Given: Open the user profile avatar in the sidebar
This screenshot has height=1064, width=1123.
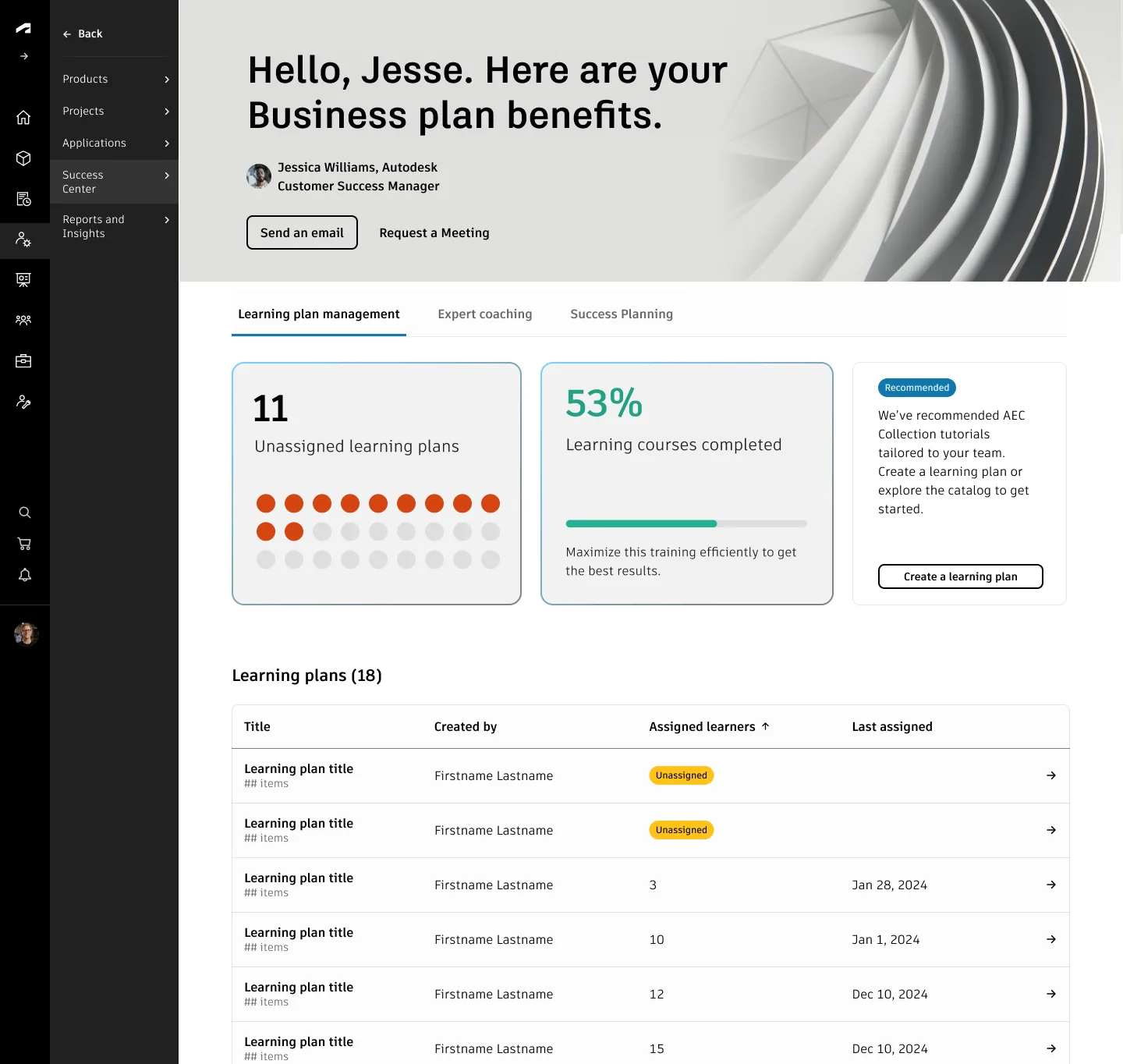Looking at the screenshot, I should pyautogui.click(x=26, y=634).
